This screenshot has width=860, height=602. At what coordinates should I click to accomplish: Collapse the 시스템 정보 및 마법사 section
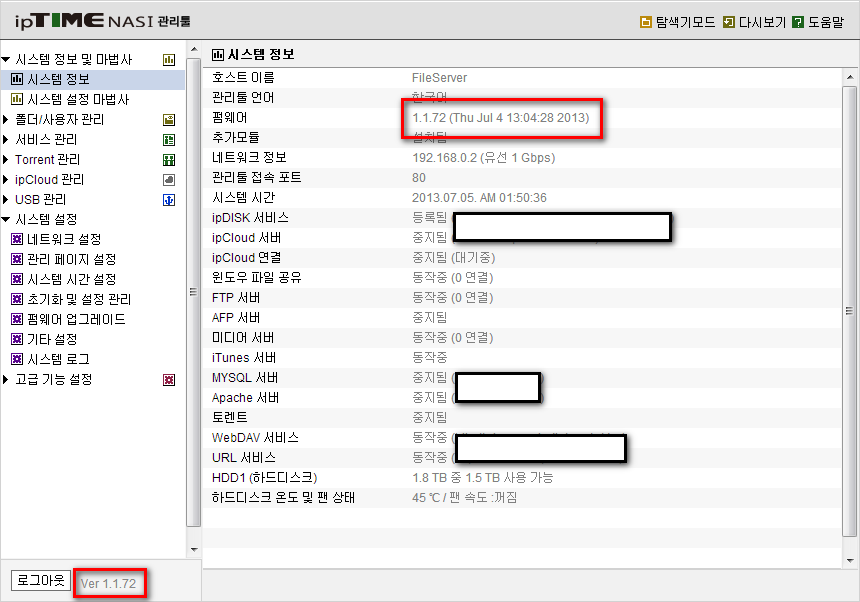(6, 59)
